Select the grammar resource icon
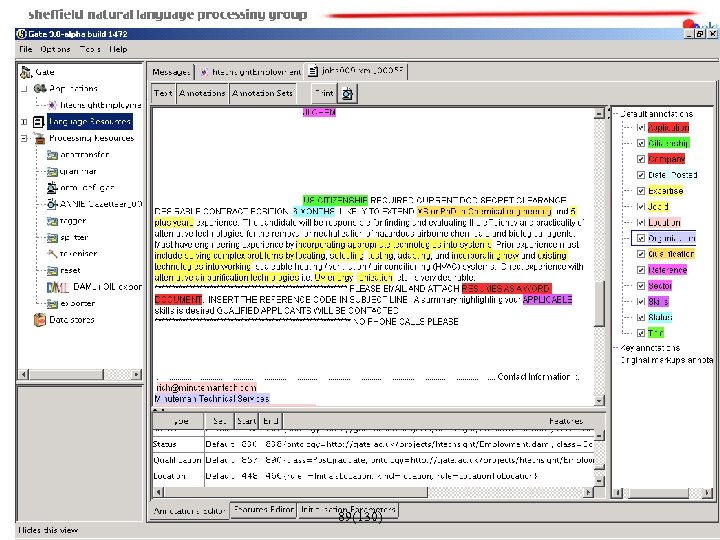 [52, 172]
